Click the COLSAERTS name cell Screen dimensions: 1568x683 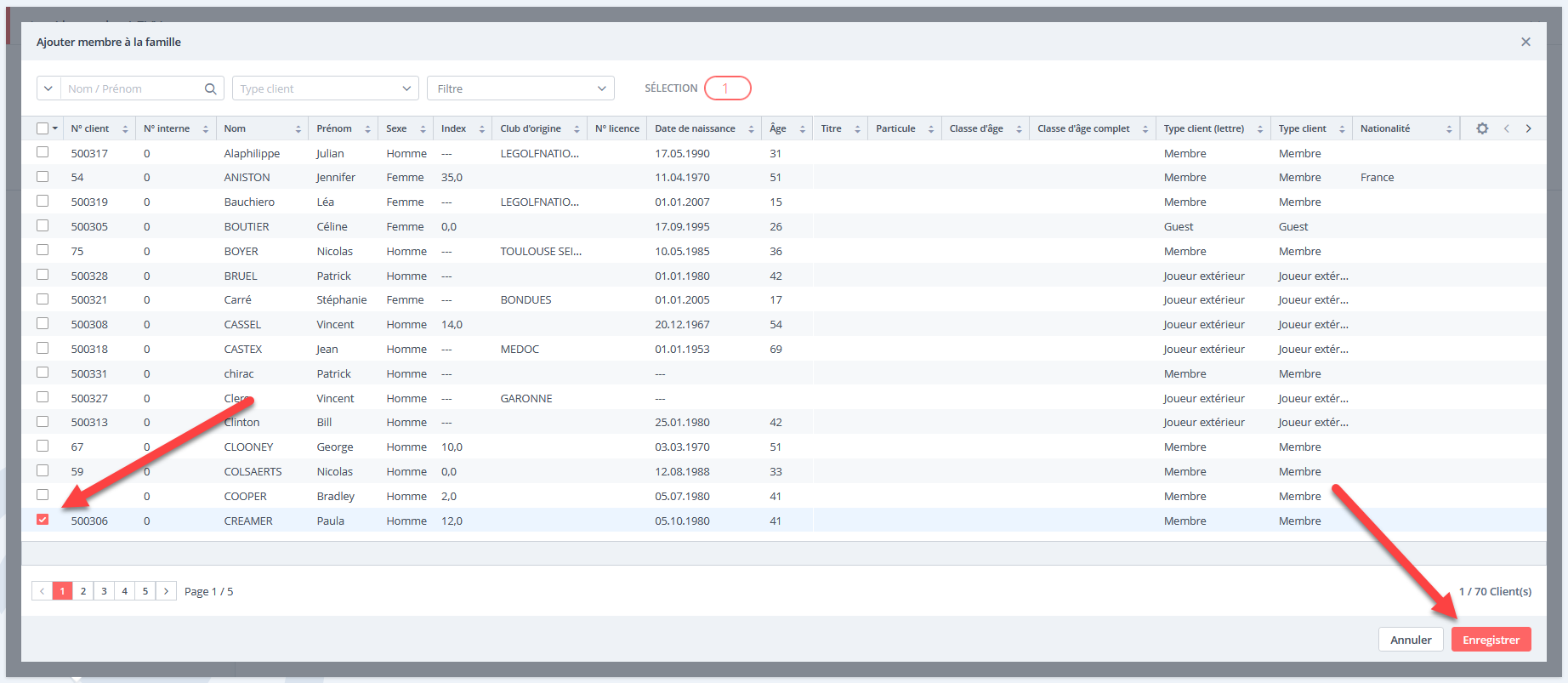tap(253, 471)
